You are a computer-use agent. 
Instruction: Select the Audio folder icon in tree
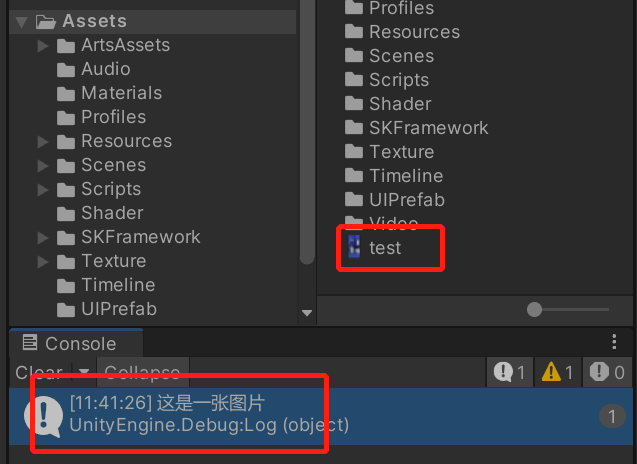(67, 69)
